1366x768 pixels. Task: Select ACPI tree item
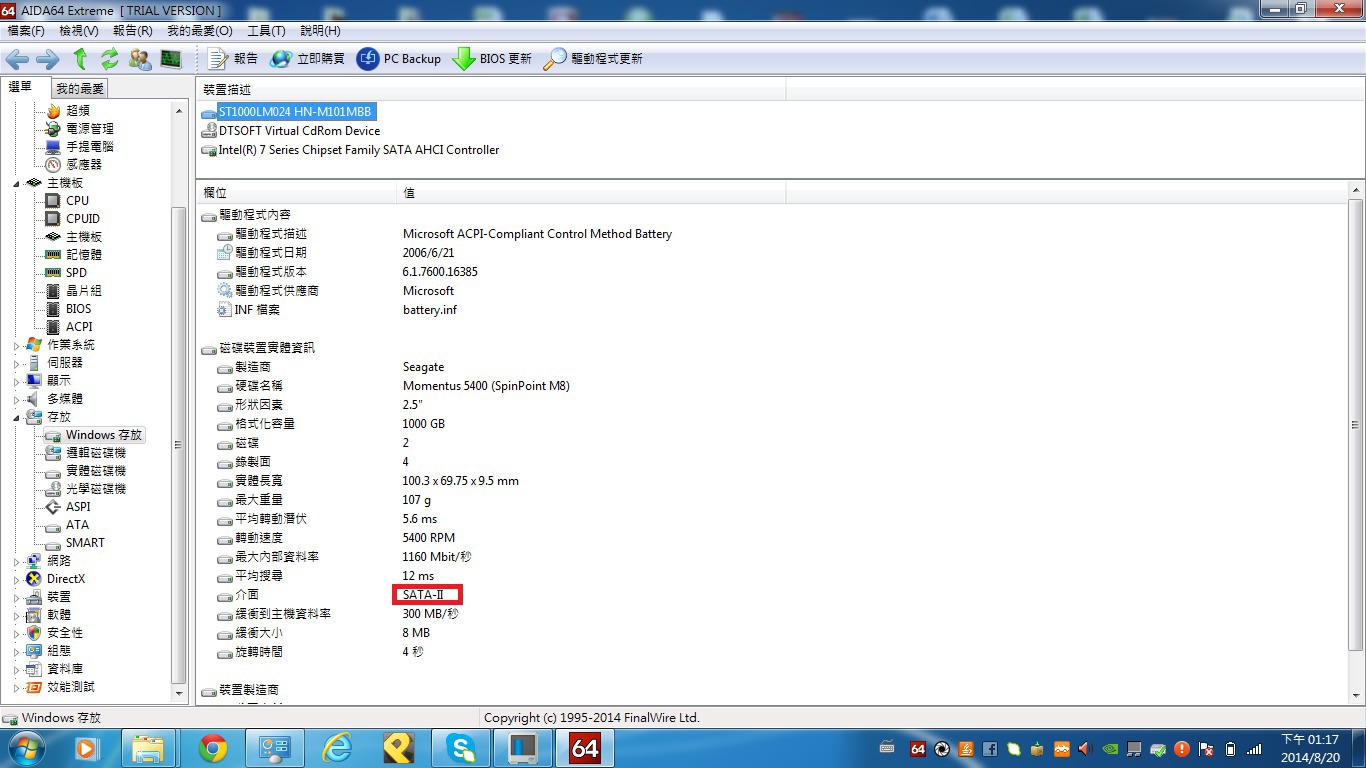[79, 327]
